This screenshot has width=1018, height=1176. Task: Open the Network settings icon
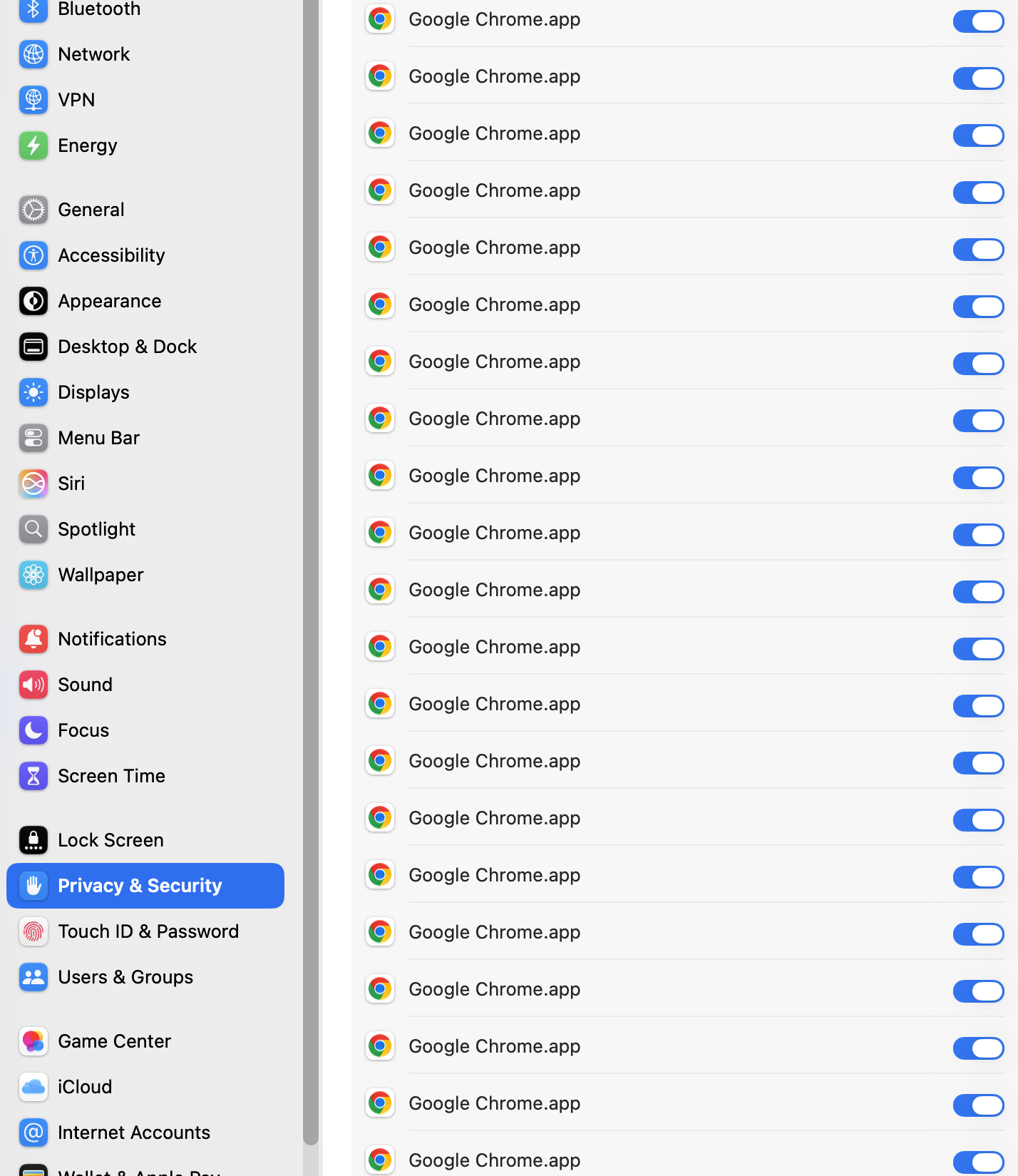click(x=34, y=54)
